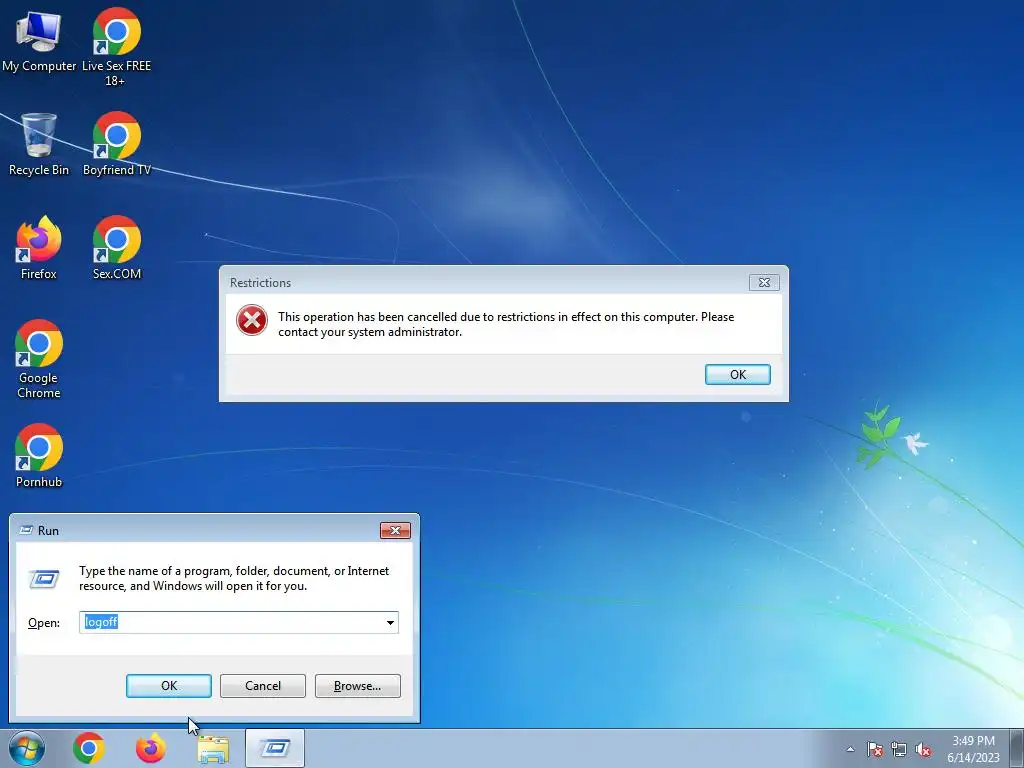Click the network tray icon

pyautogui.click(x=899, y=749)
